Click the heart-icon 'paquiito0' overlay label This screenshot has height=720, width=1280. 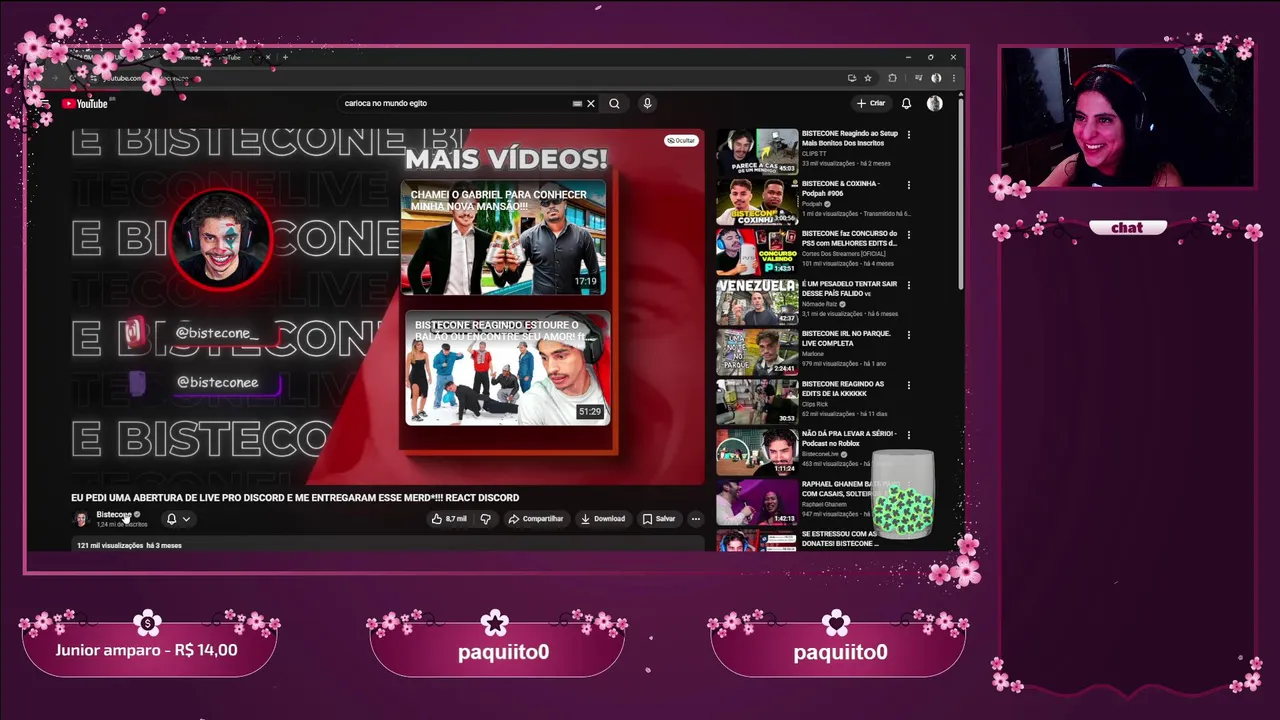pyautogui.click(x=840, y=652)
